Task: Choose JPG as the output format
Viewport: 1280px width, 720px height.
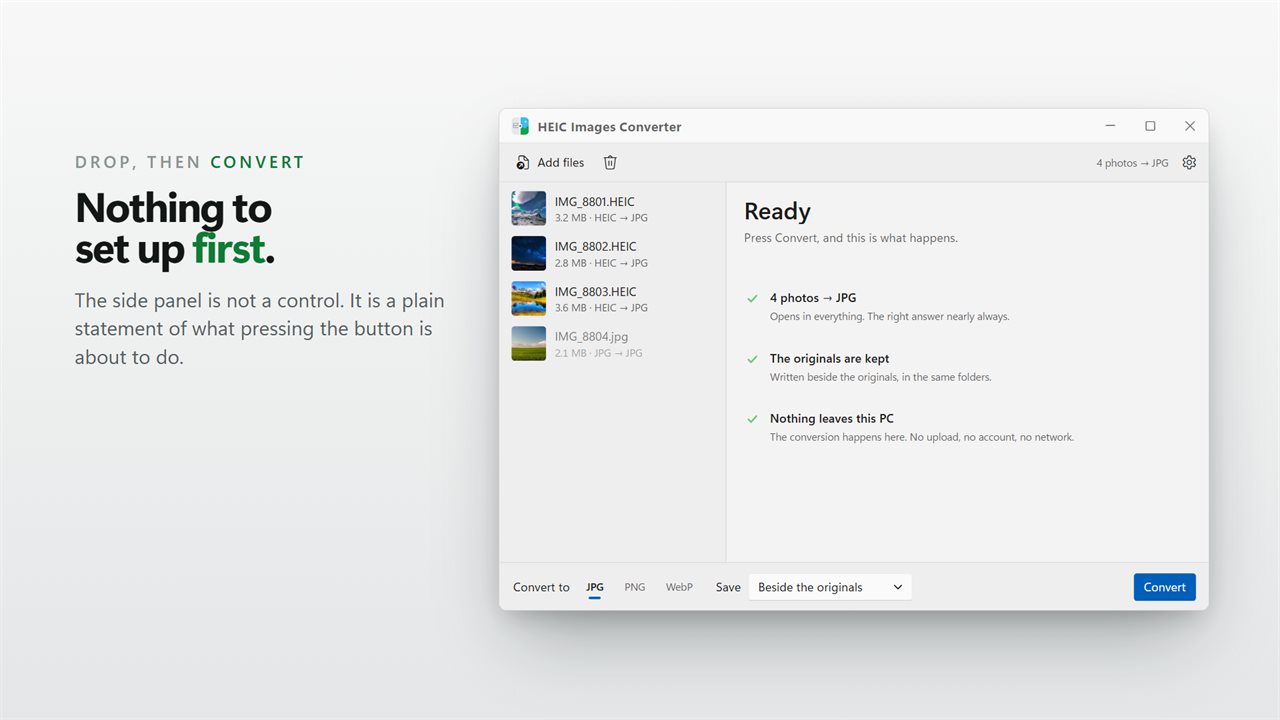Action: click(595, 587)
